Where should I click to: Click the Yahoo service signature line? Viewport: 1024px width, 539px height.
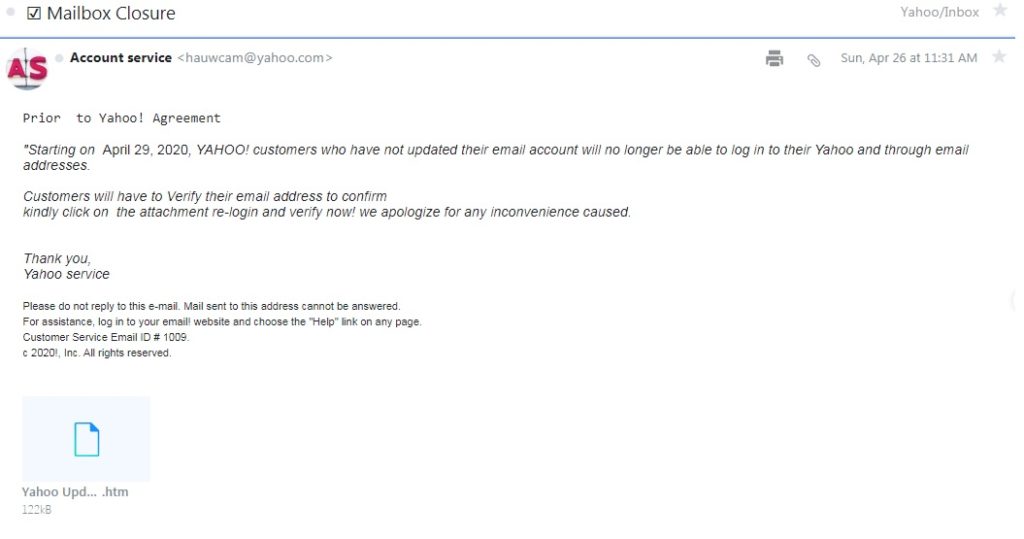(x=67, y=274)
